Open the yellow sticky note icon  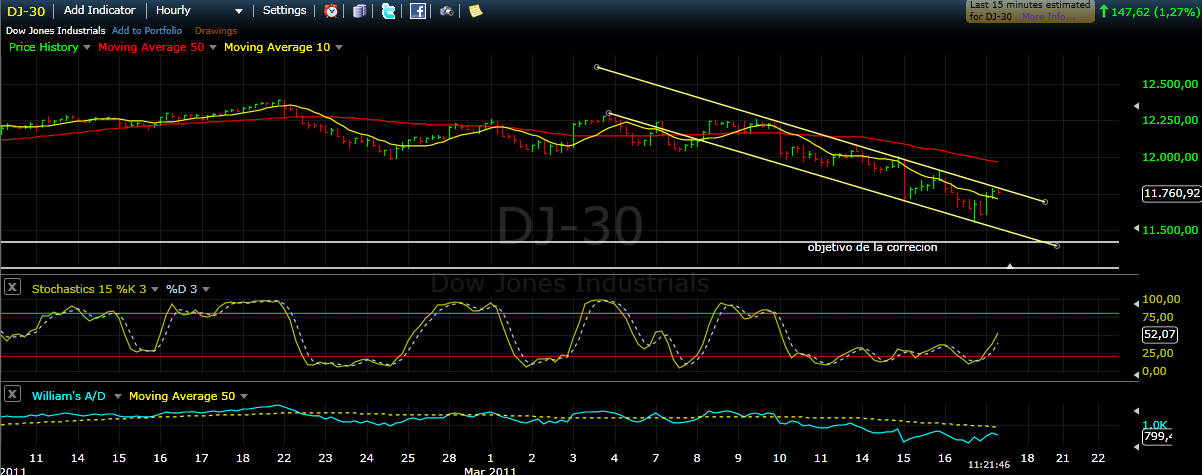475,11
